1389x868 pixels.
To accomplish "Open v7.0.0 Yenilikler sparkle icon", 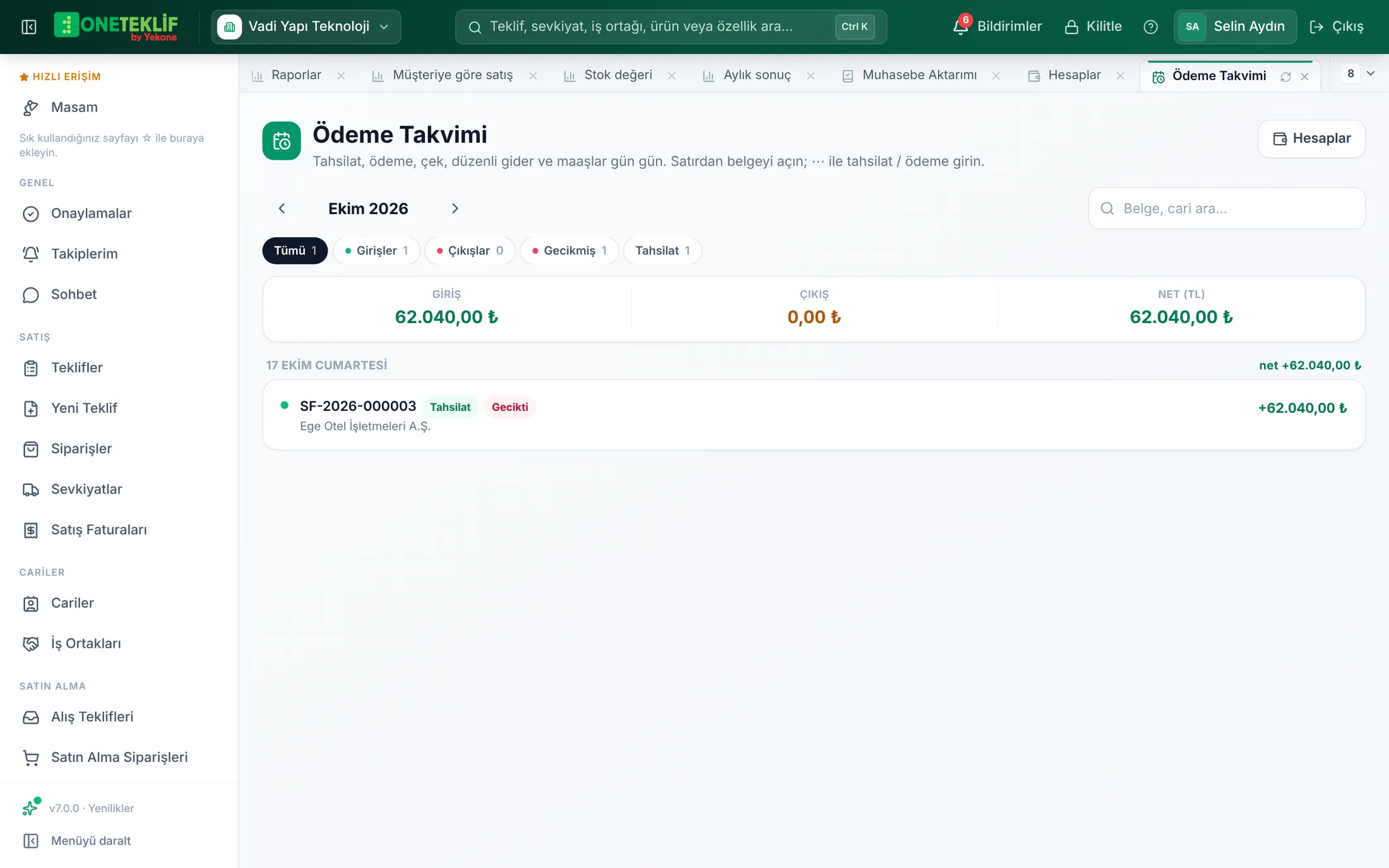I will [x=31, y=807].
